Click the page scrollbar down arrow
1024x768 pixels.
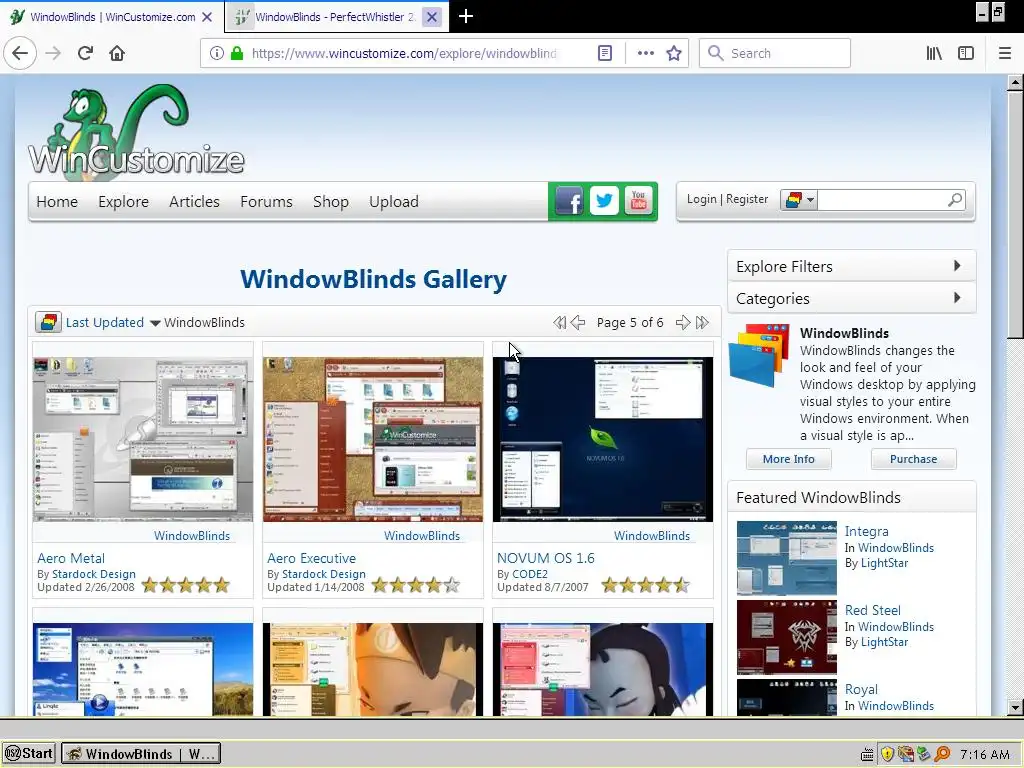tap(1014, 707)
